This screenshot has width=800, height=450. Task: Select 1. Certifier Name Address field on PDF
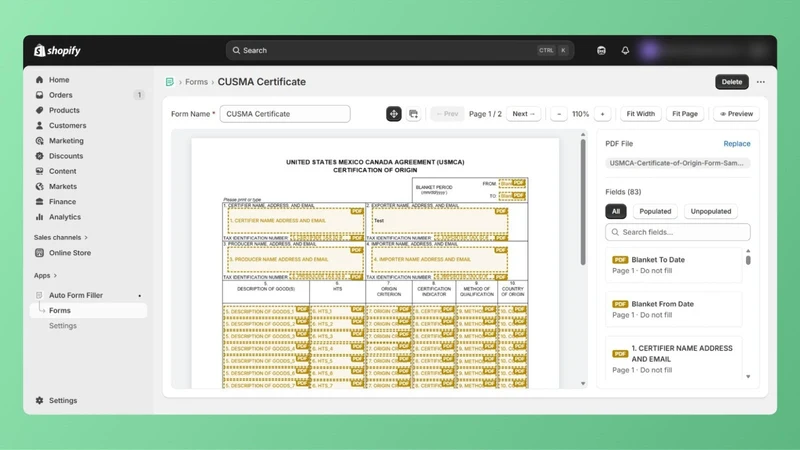pos(295,221)
